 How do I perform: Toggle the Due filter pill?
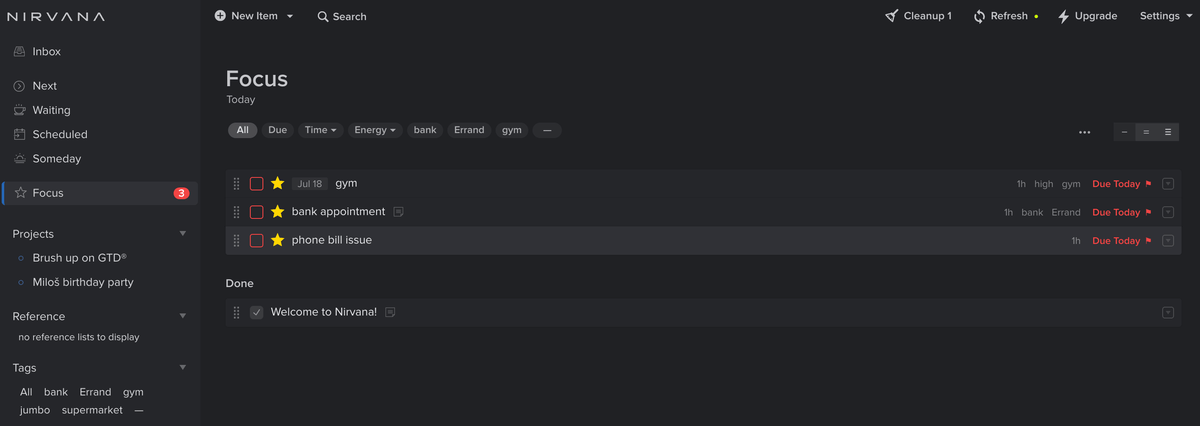click(278, 130)
